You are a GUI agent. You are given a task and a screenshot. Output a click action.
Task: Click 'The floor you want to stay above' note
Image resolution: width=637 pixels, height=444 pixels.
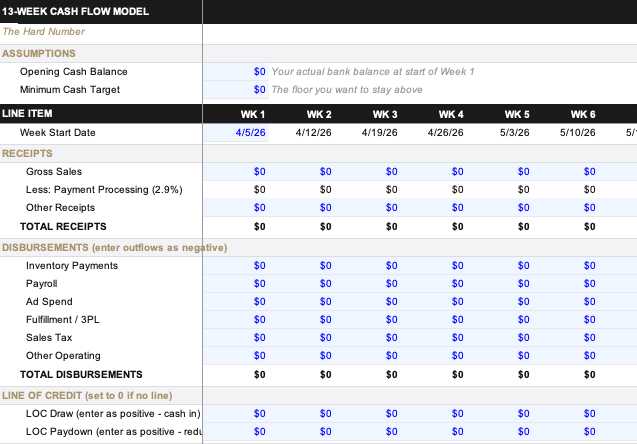click(x=347, y=89)
